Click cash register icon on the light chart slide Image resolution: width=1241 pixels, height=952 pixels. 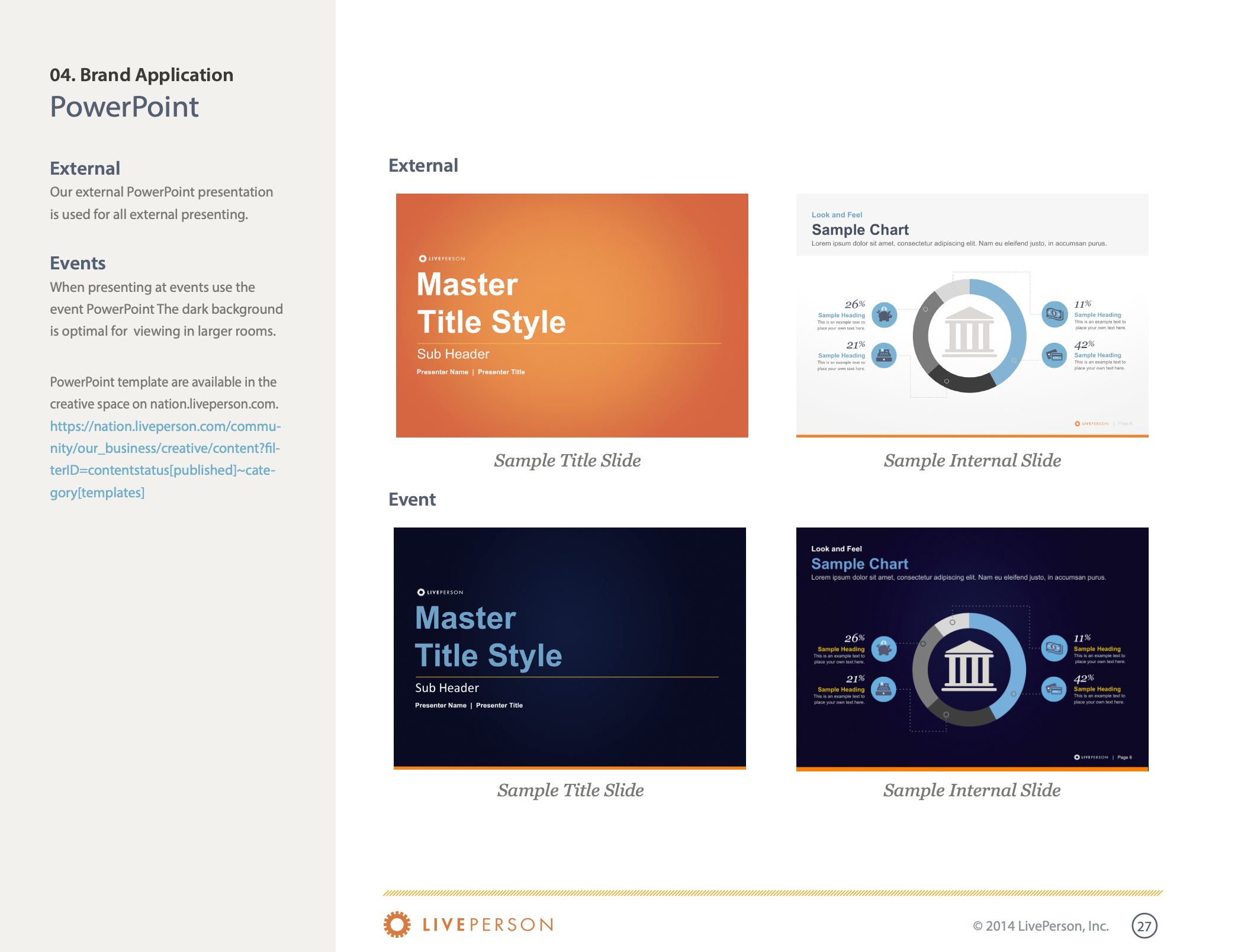(885, 355)
